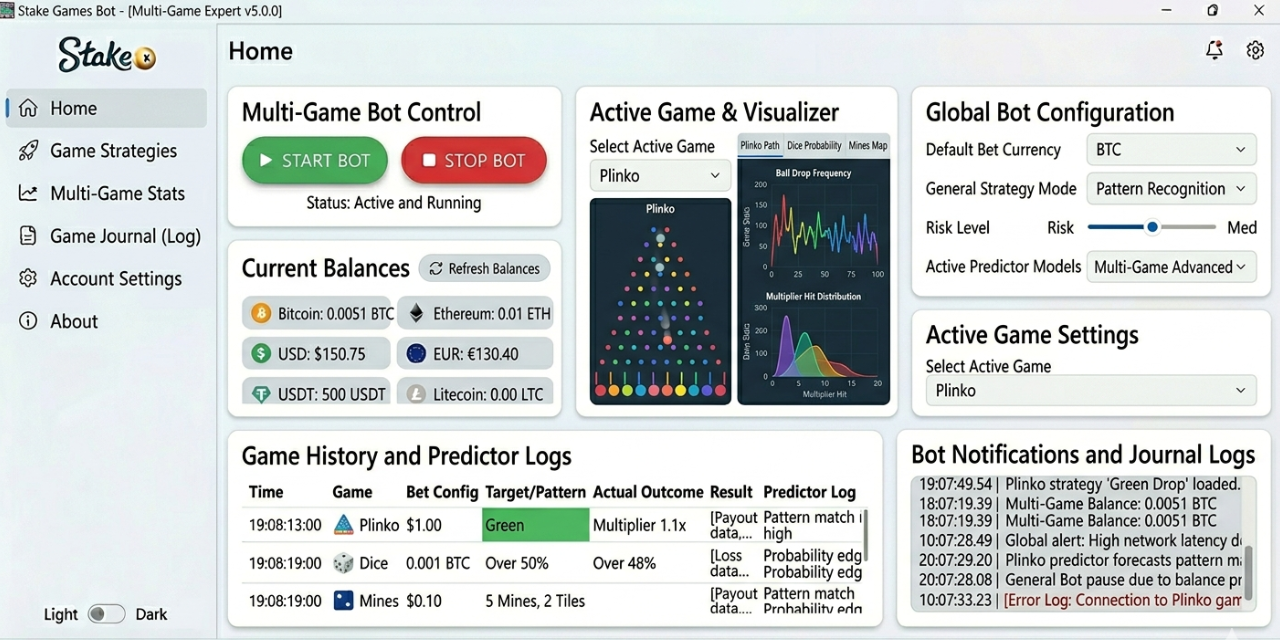
Task: Click the 'Green Drop' loaded log line
Action: (1080, 484)
